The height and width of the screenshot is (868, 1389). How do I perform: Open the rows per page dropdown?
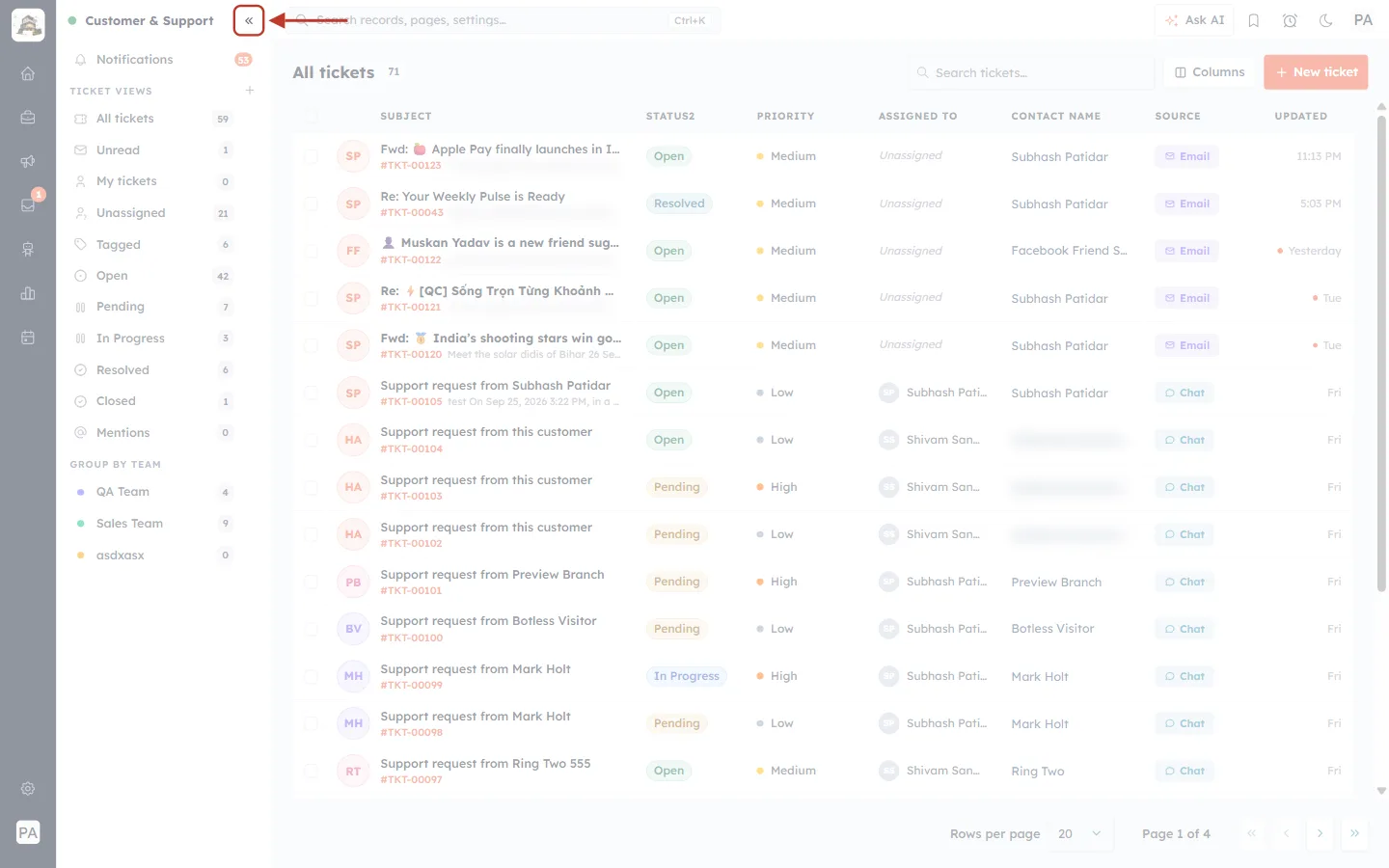[1080, 834]
